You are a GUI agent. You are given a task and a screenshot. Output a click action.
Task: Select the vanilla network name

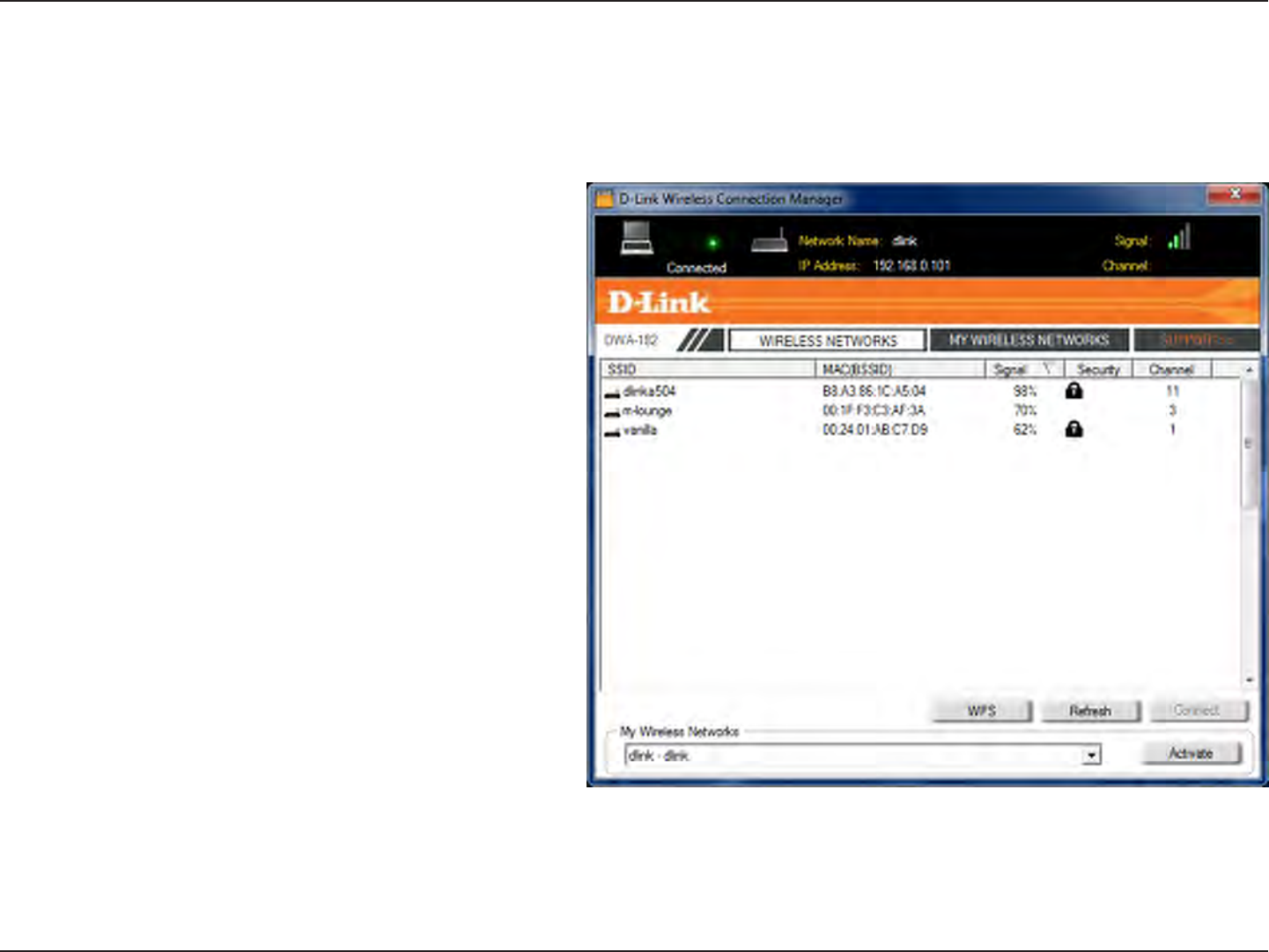click(640, 430)
